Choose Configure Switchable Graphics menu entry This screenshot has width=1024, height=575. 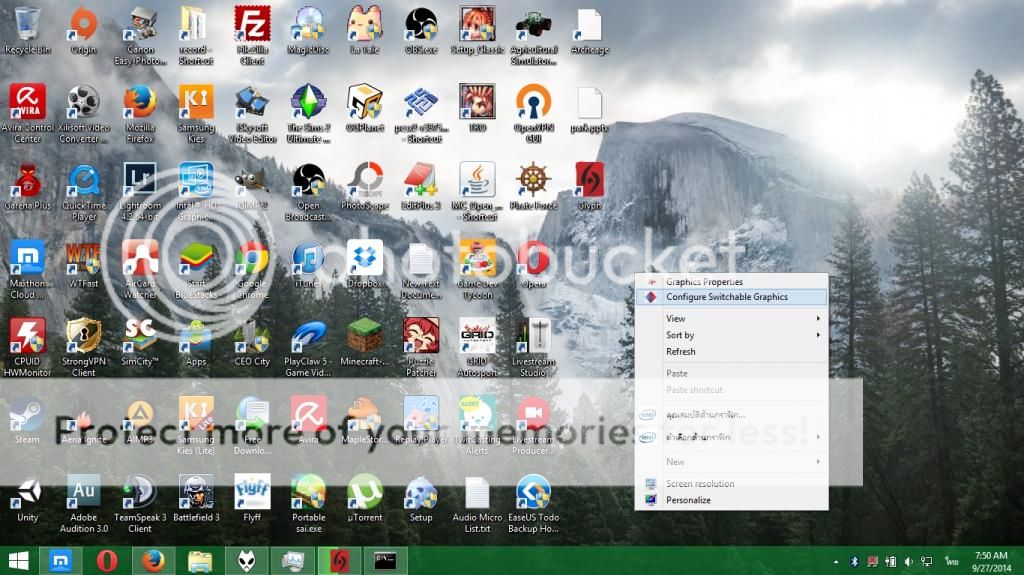(727, 297)
